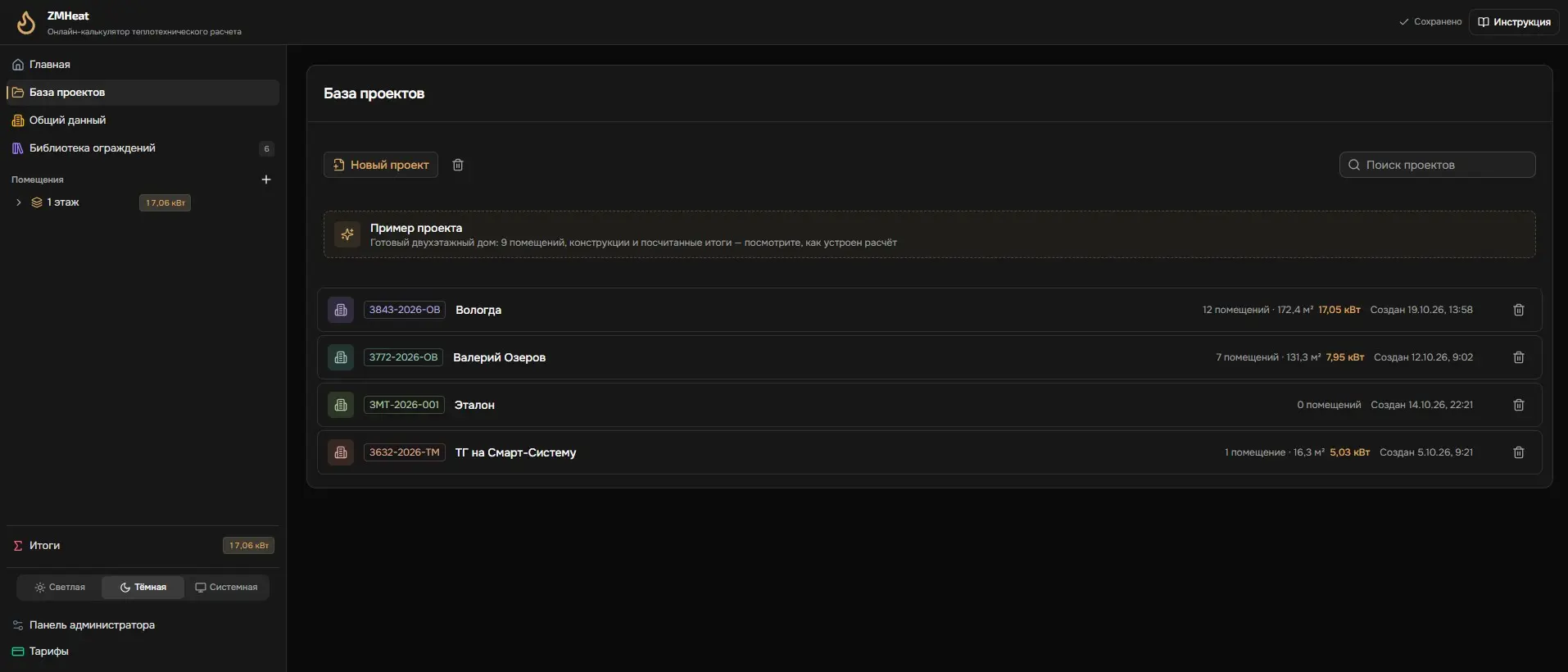Click the sigma icon next to Итоги
Viewport: 1568px width, 672px height.
pos(18,546)
